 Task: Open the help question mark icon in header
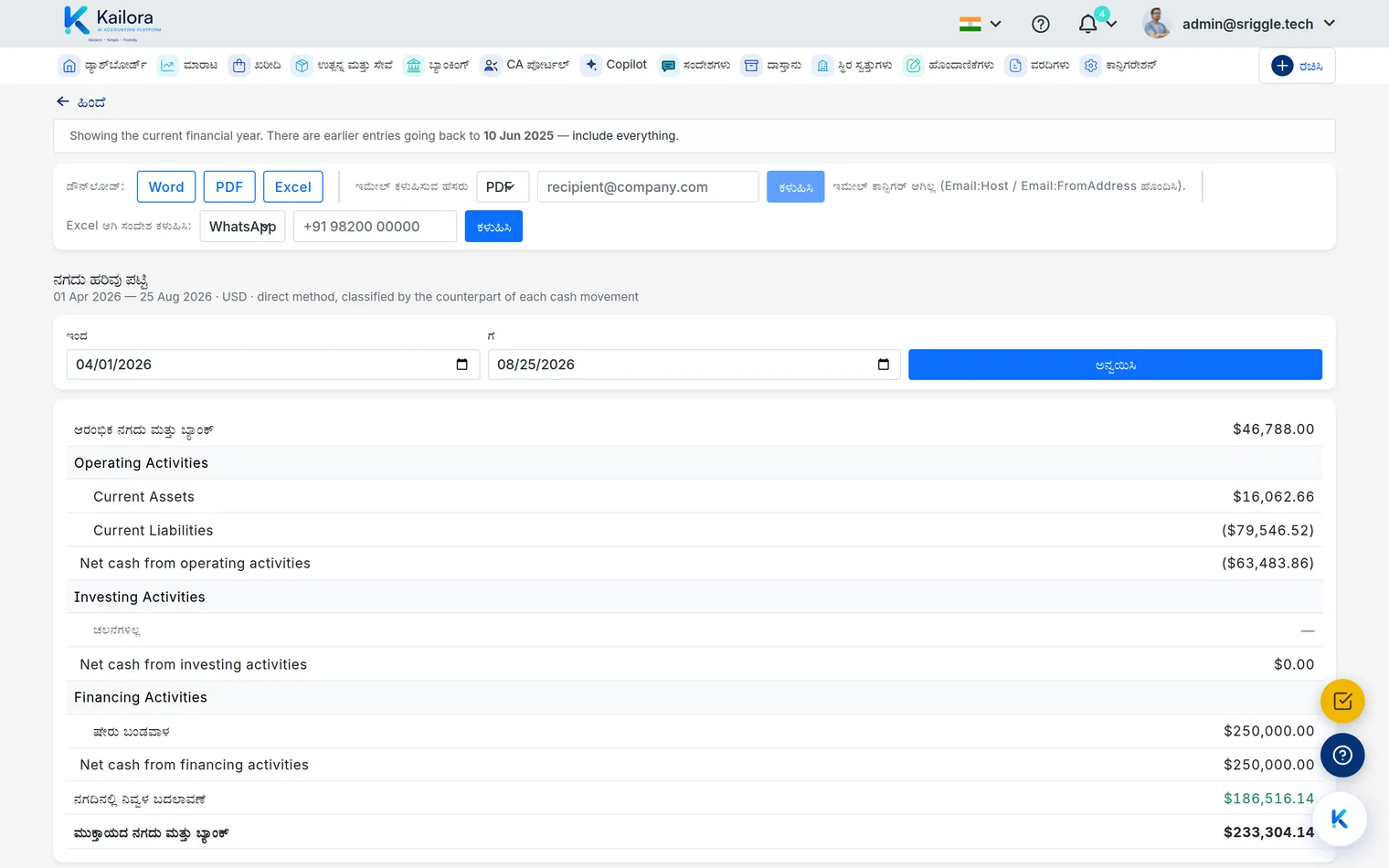pyautogui.click(x=1040, y=24)
